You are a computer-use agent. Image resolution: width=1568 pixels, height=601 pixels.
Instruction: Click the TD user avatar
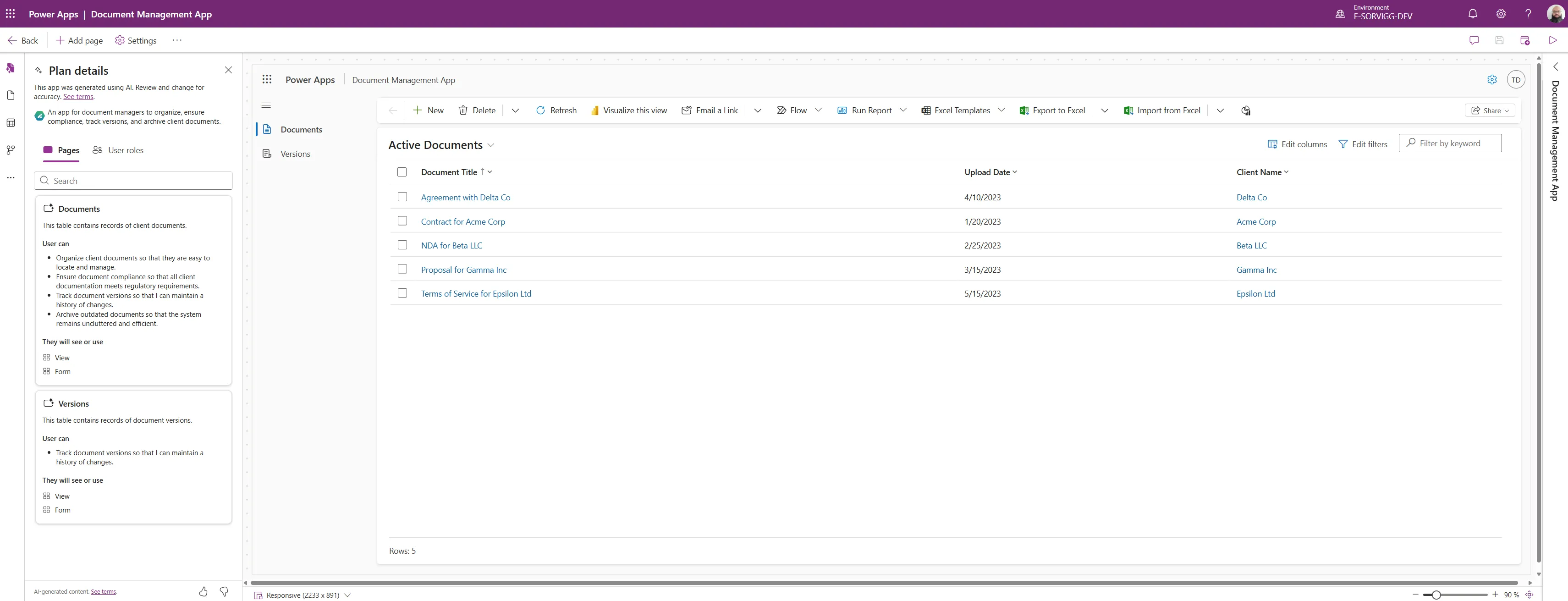[1516, 80]
